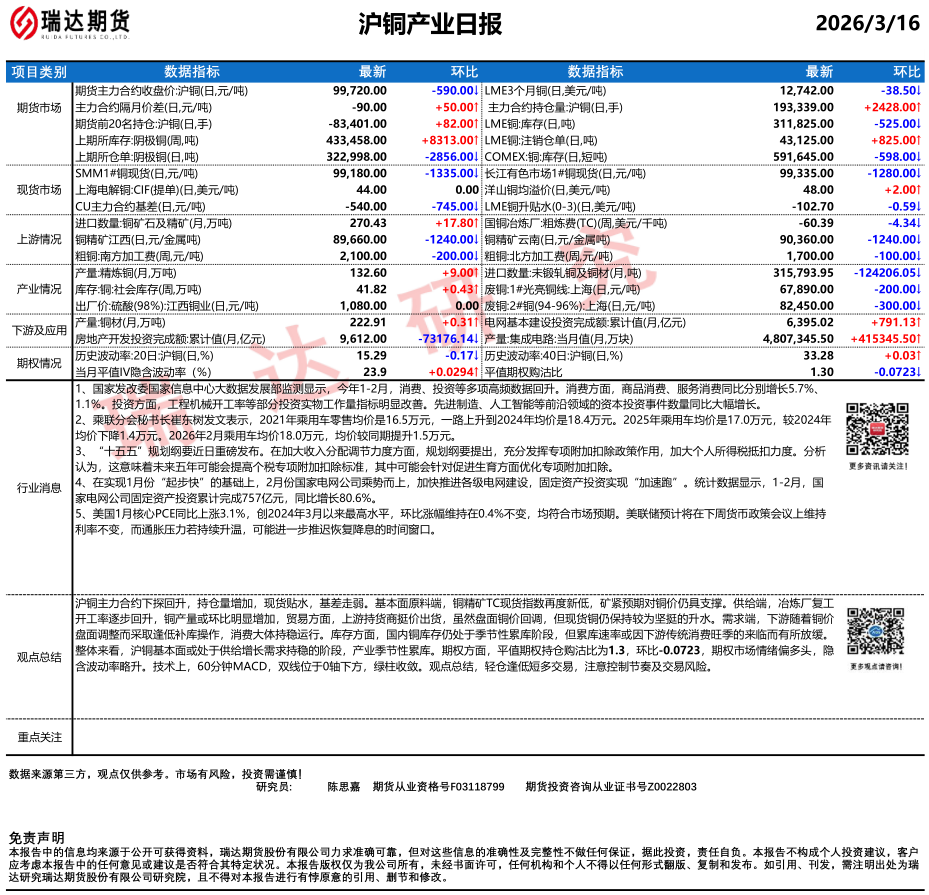Image resolution: width=929 pixels, height=895 pixels.
Task: Select the LME3个月铜 price value 12,742.00
Action: [x=806, y=90]
